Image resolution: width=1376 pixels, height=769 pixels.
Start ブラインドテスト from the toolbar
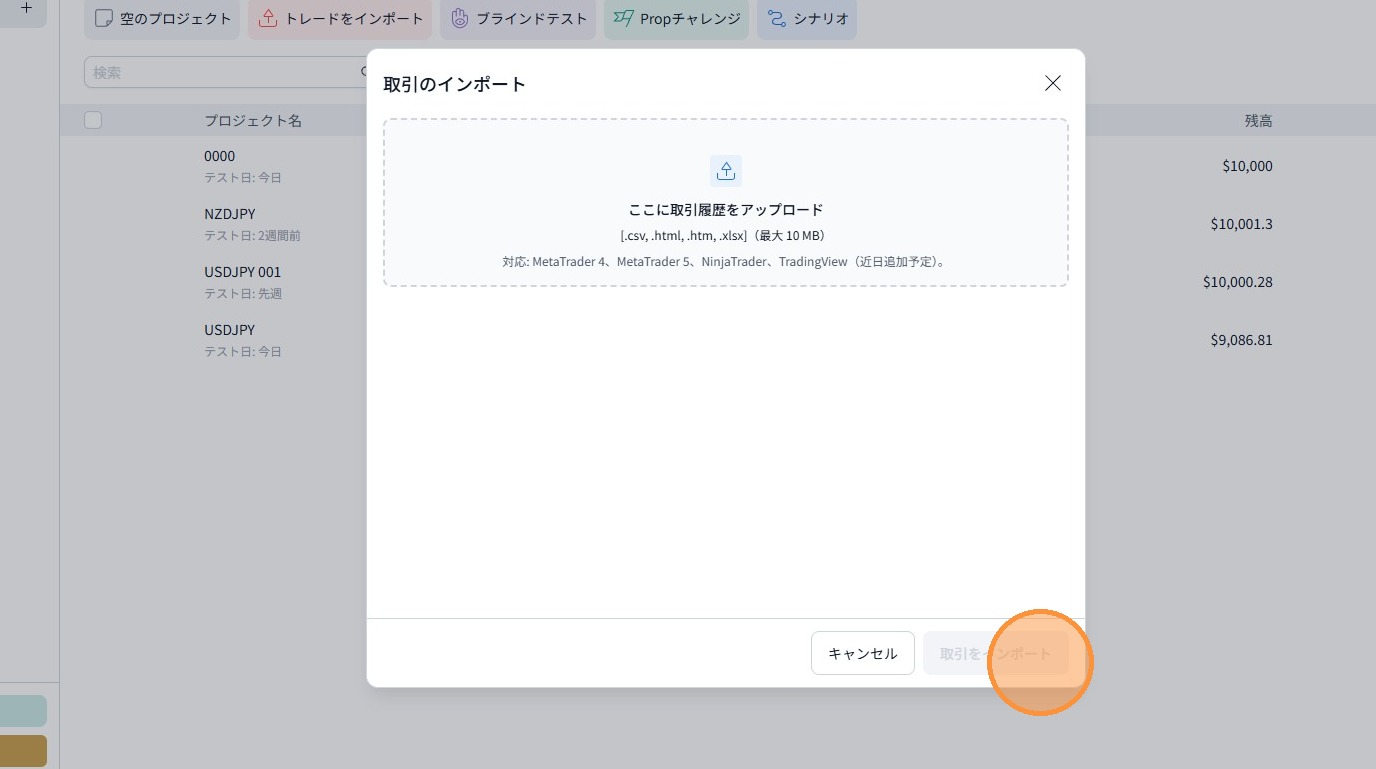coord(518,19)
